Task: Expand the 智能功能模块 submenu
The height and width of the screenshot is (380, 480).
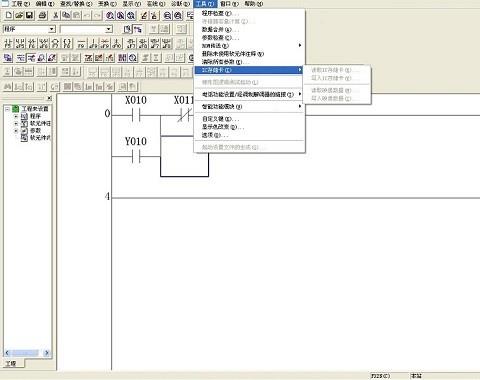Action: [249, 107]
